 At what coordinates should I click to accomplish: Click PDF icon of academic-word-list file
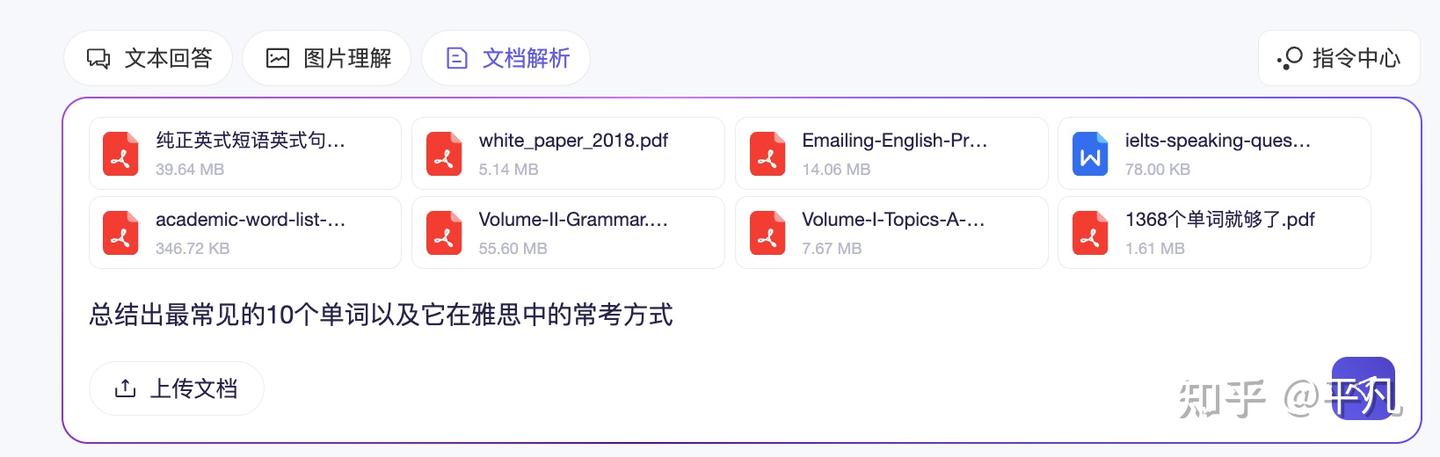click(x=121, y=233)
